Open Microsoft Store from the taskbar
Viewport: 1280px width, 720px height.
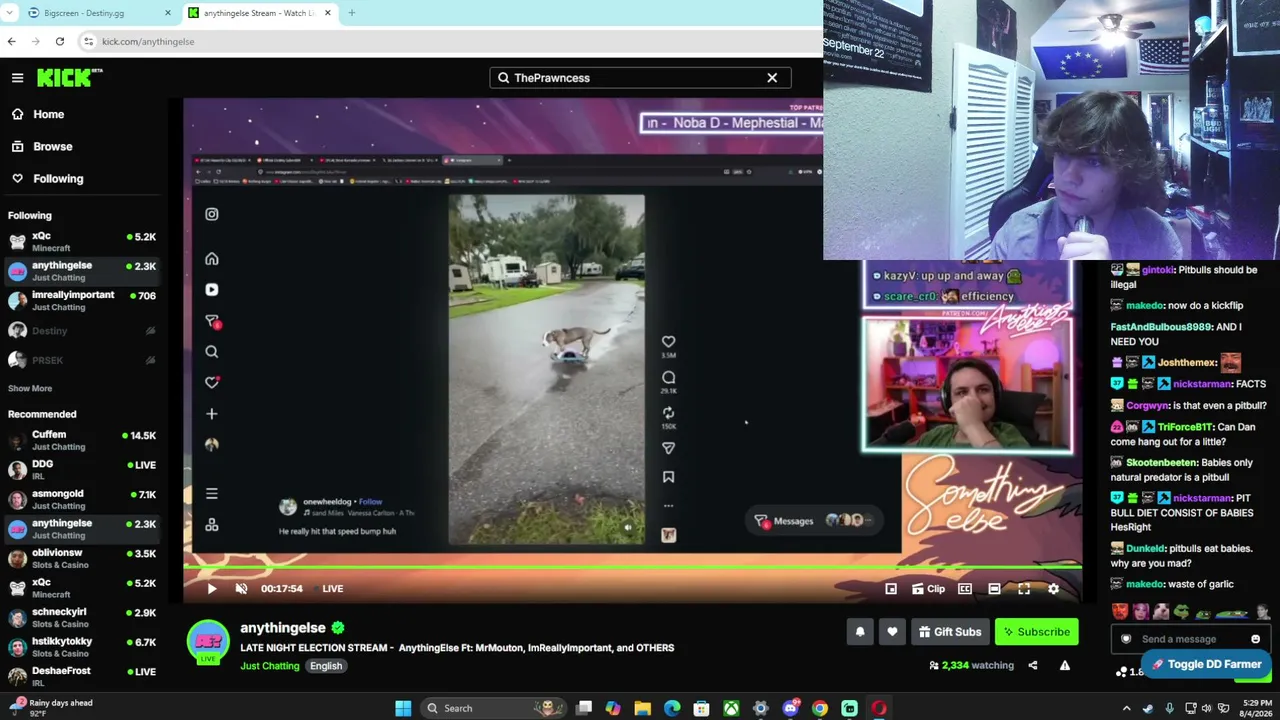click(702, 708)
